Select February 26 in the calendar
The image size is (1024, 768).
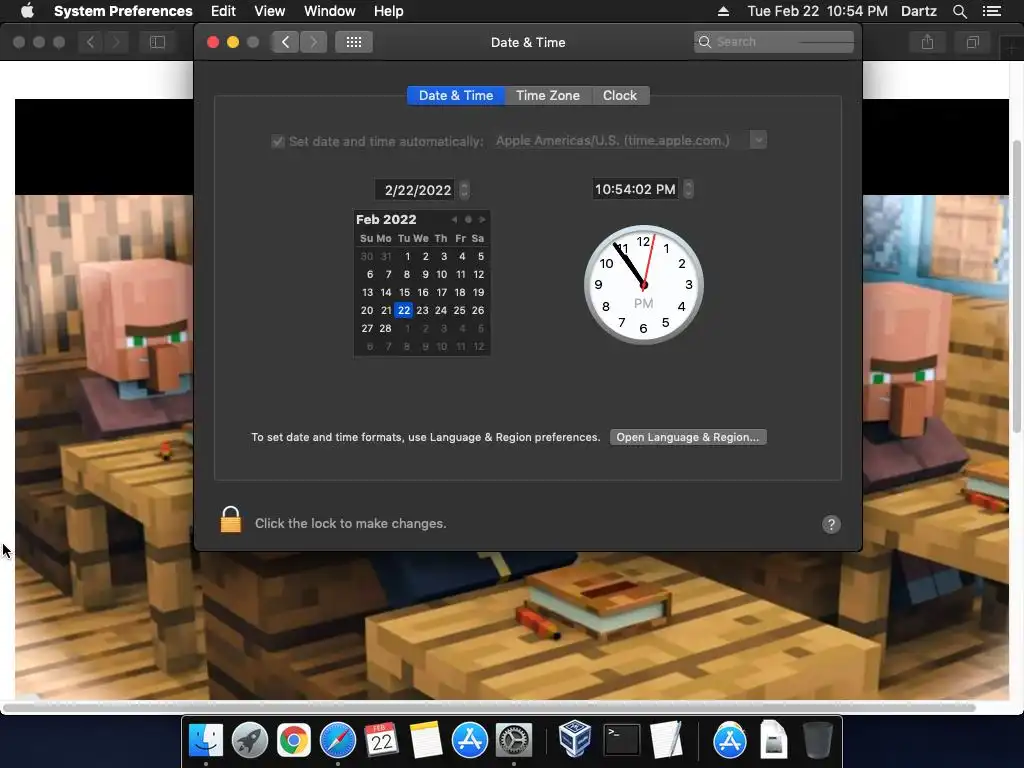(478, 310)
